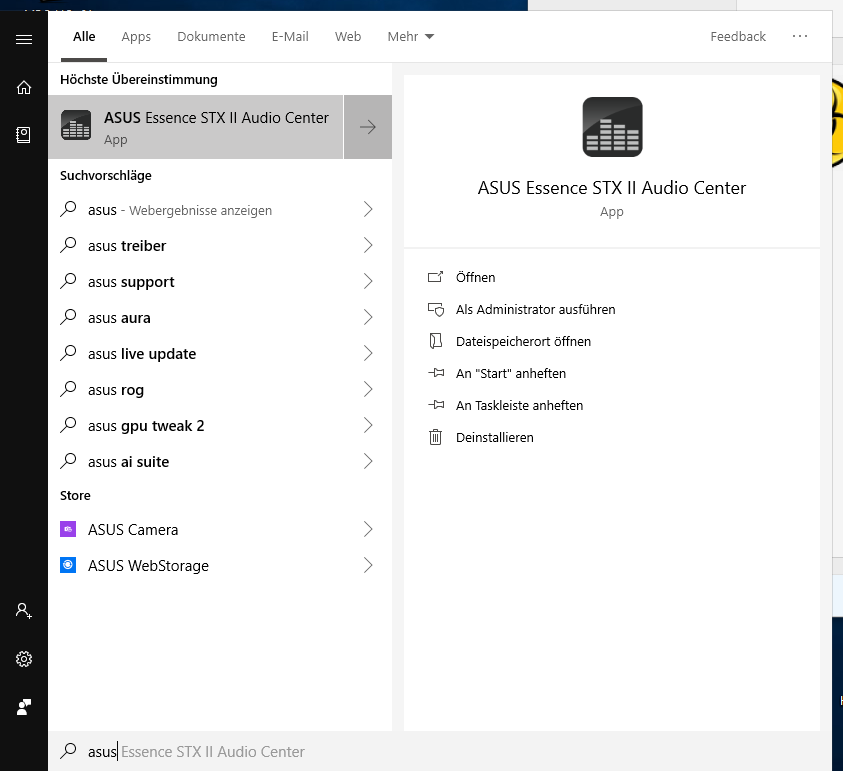
Task: Select 'Als Administrator ausführen'
Action: (x=535, y=309)
